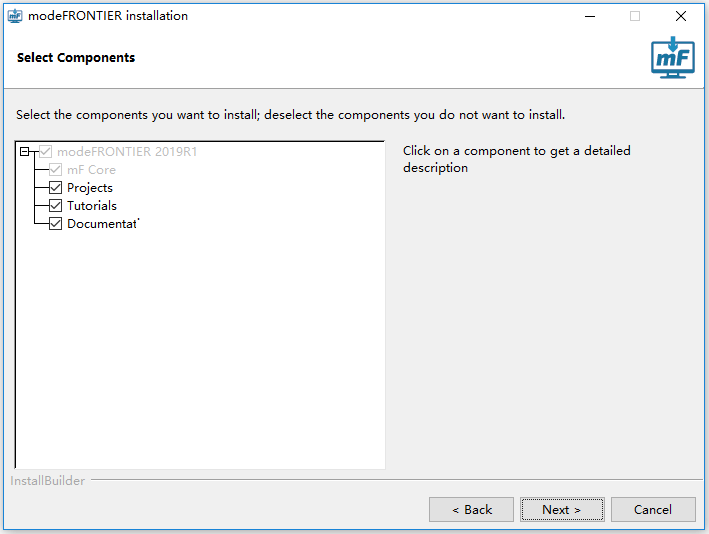709x534 pixels.
Task: Select the modeFRONTIER 2019R1 root label
Action: (x=127, y=151)
